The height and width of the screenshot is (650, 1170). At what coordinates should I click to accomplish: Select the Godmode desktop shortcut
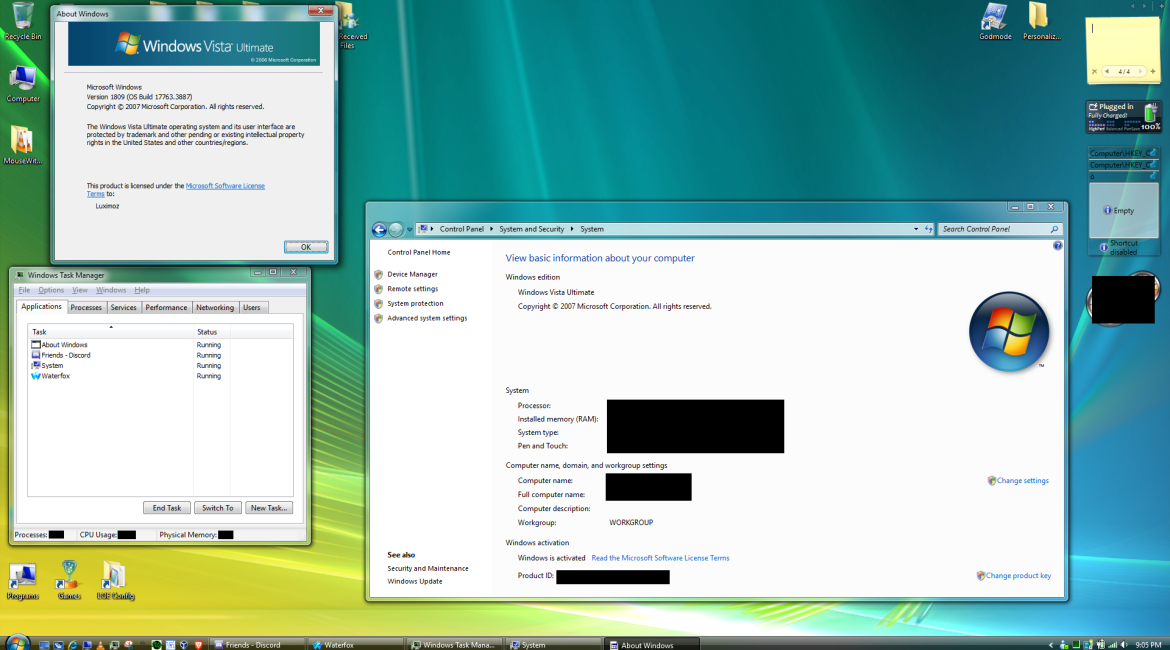(x=995, y=21)
